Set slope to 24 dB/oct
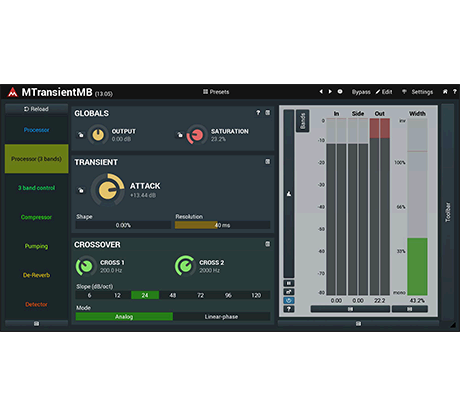Viewport: 460px width, 416px height. click(x=145, y=295)
